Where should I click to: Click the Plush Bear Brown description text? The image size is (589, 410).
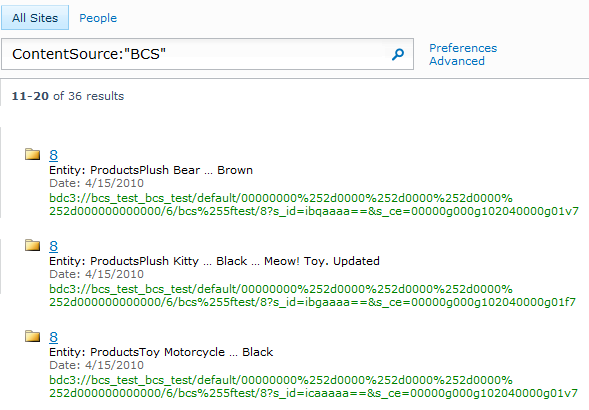pyautogui.click(x=151, y=170)
